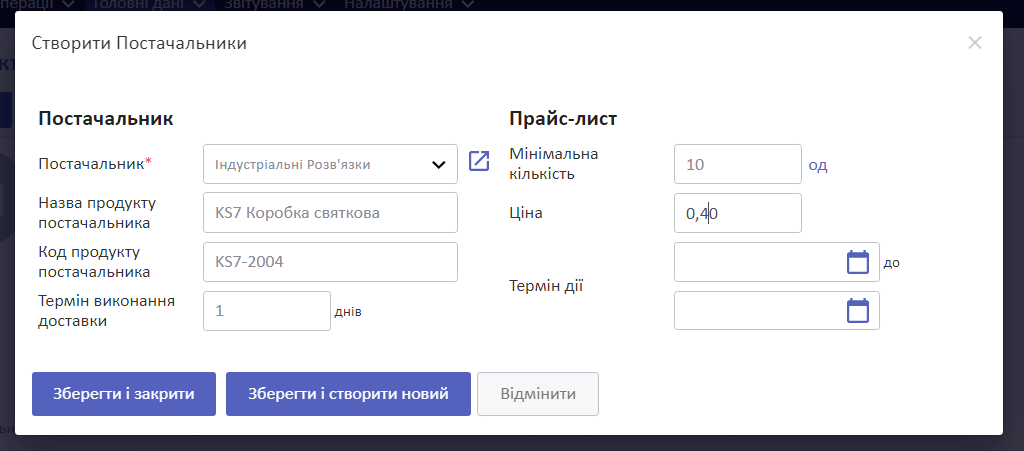Focus the Код продукту постачальника field
Screen dimensions: 1024x451
click(330, 262)
